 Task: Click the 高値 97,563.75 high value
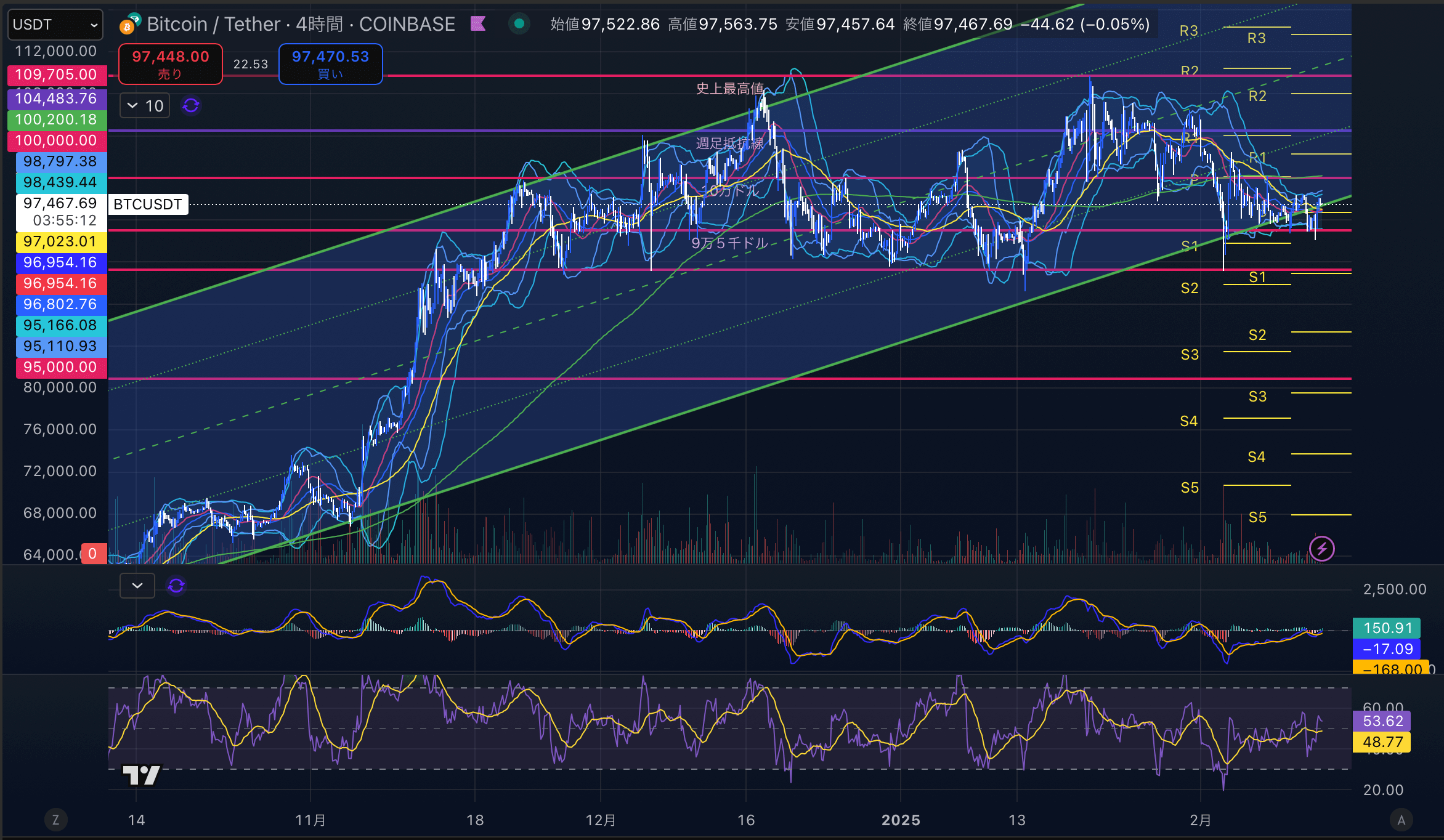tap(723, 24)
